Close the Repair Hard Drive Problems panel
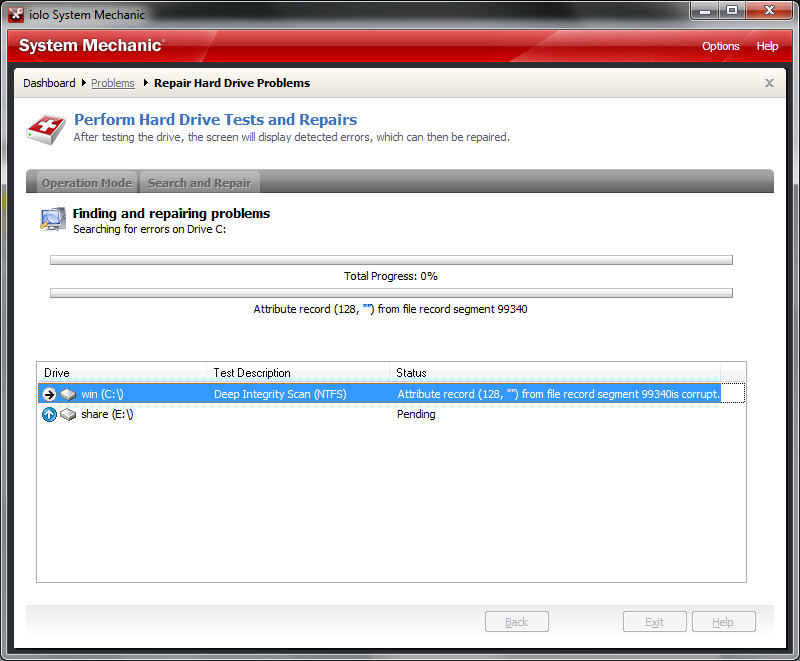800x661 pixels. (769, 83)
